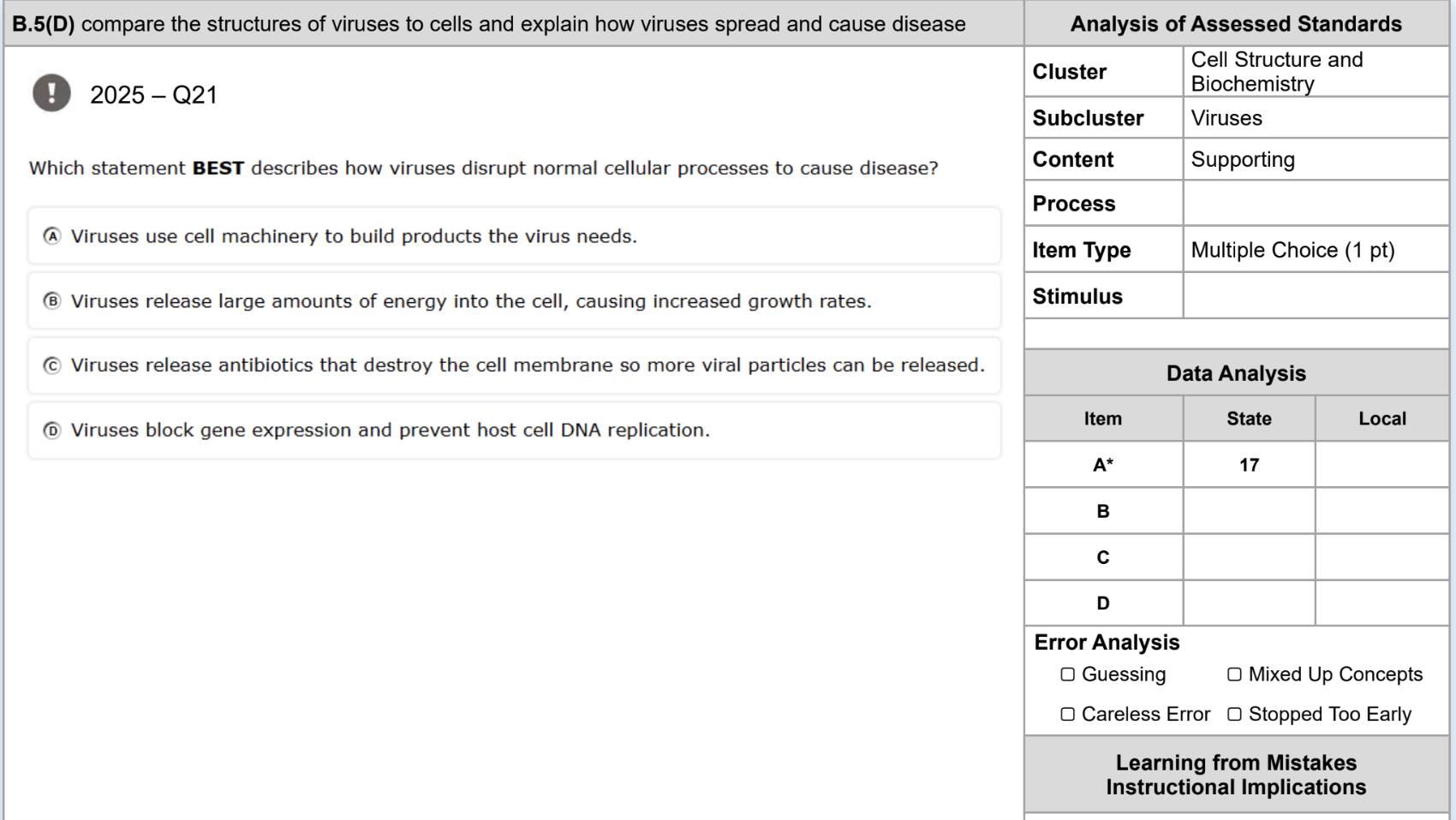The width and height of the screenshot is (1456, 820).
Task: Click the State value 17 cell
Action: [1249, 465]
